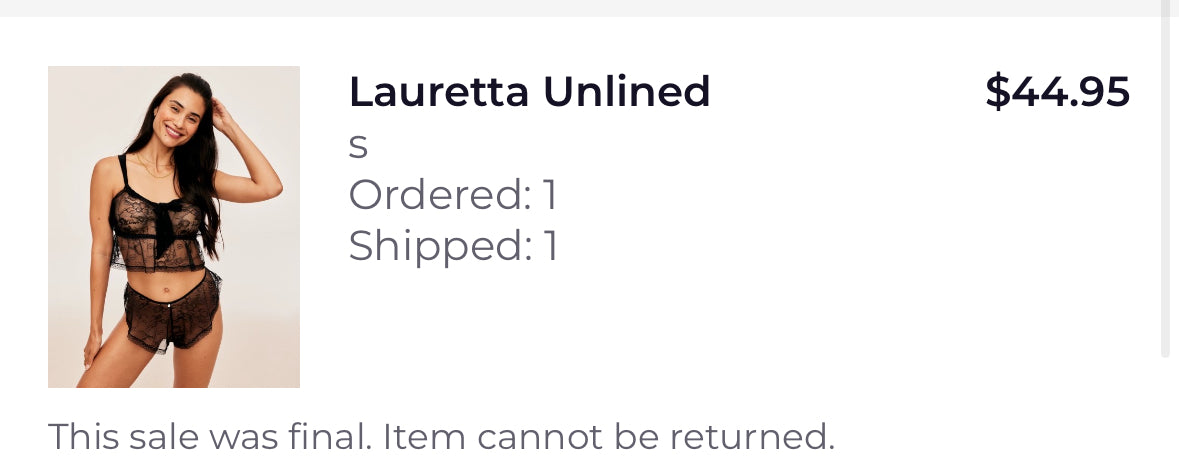Click the shipped quantity number 1
Image resolution: width=1179 pixels, height=476 pixels.
(x=550, y=246)
